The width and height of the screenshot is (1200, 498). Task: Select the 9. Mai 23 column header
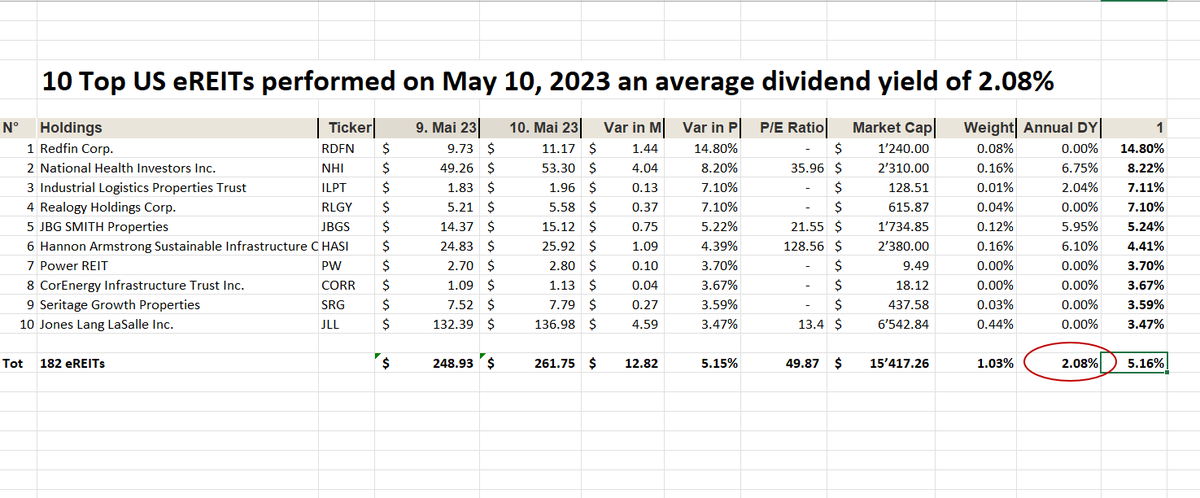[x=429, y=128]
